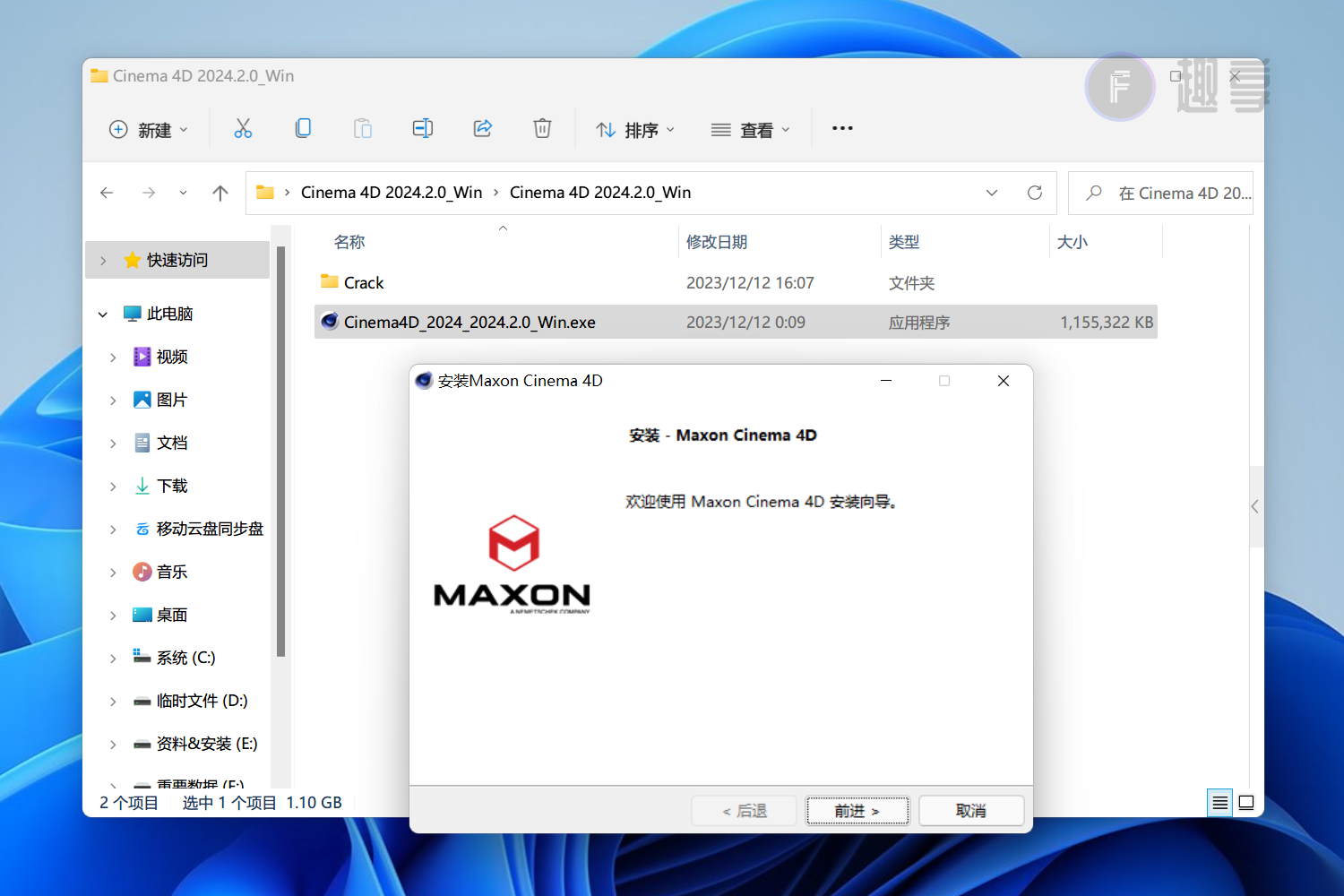Expand the preview pane arrow at right edge
The image size is (1344, 896).
tap(1255, 506)
